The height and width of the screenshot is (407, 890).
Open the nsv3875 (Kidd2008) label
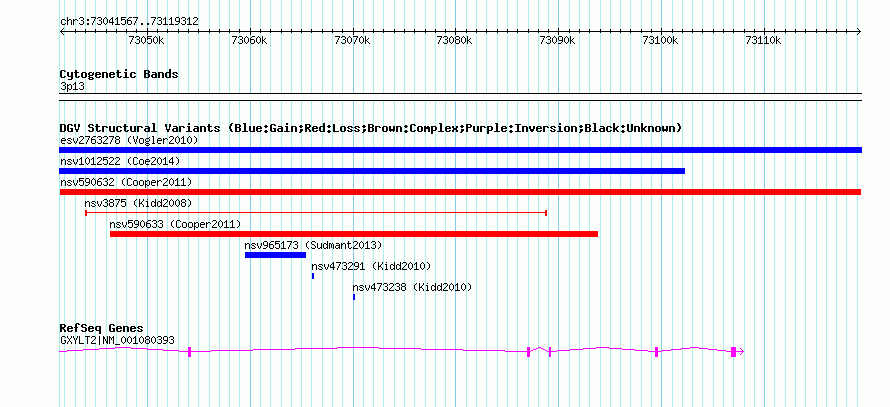tap(138, 203)
